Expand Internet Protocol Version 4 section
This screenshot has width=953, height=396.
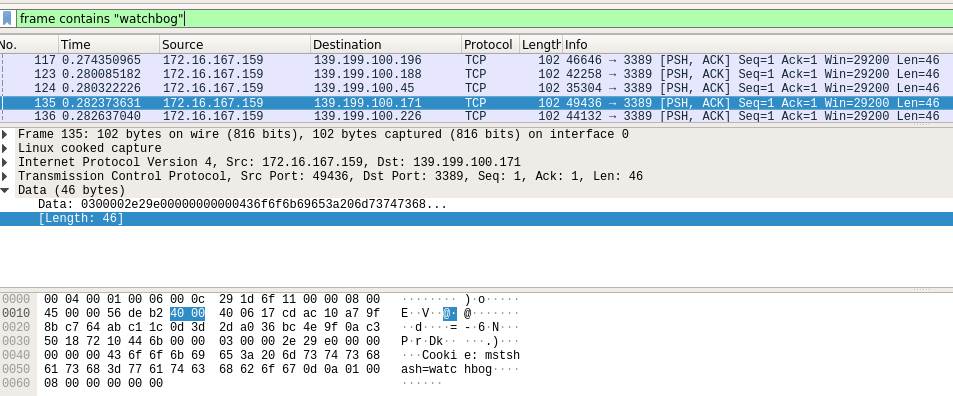5,162
